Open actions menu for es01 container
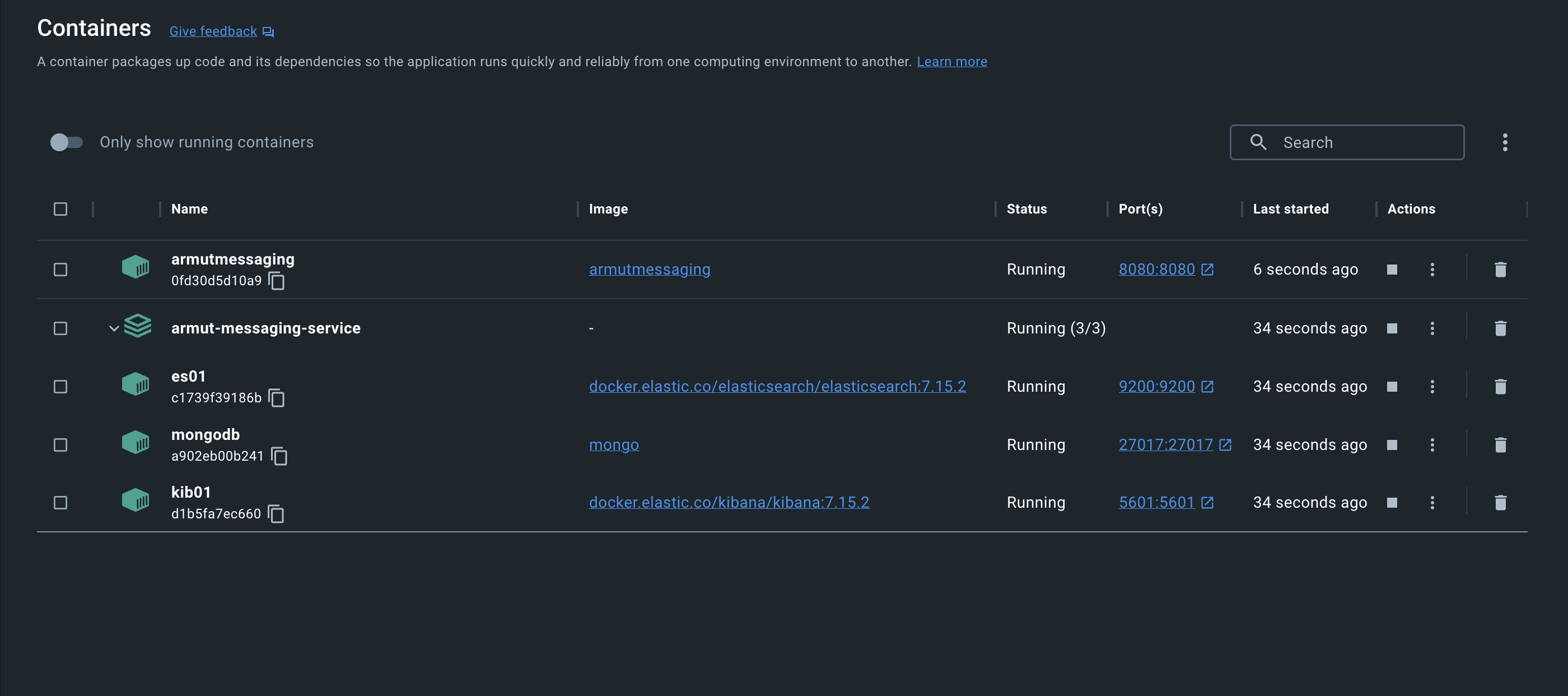The width and height of the screenshot is (1568, 696). 1433,386
